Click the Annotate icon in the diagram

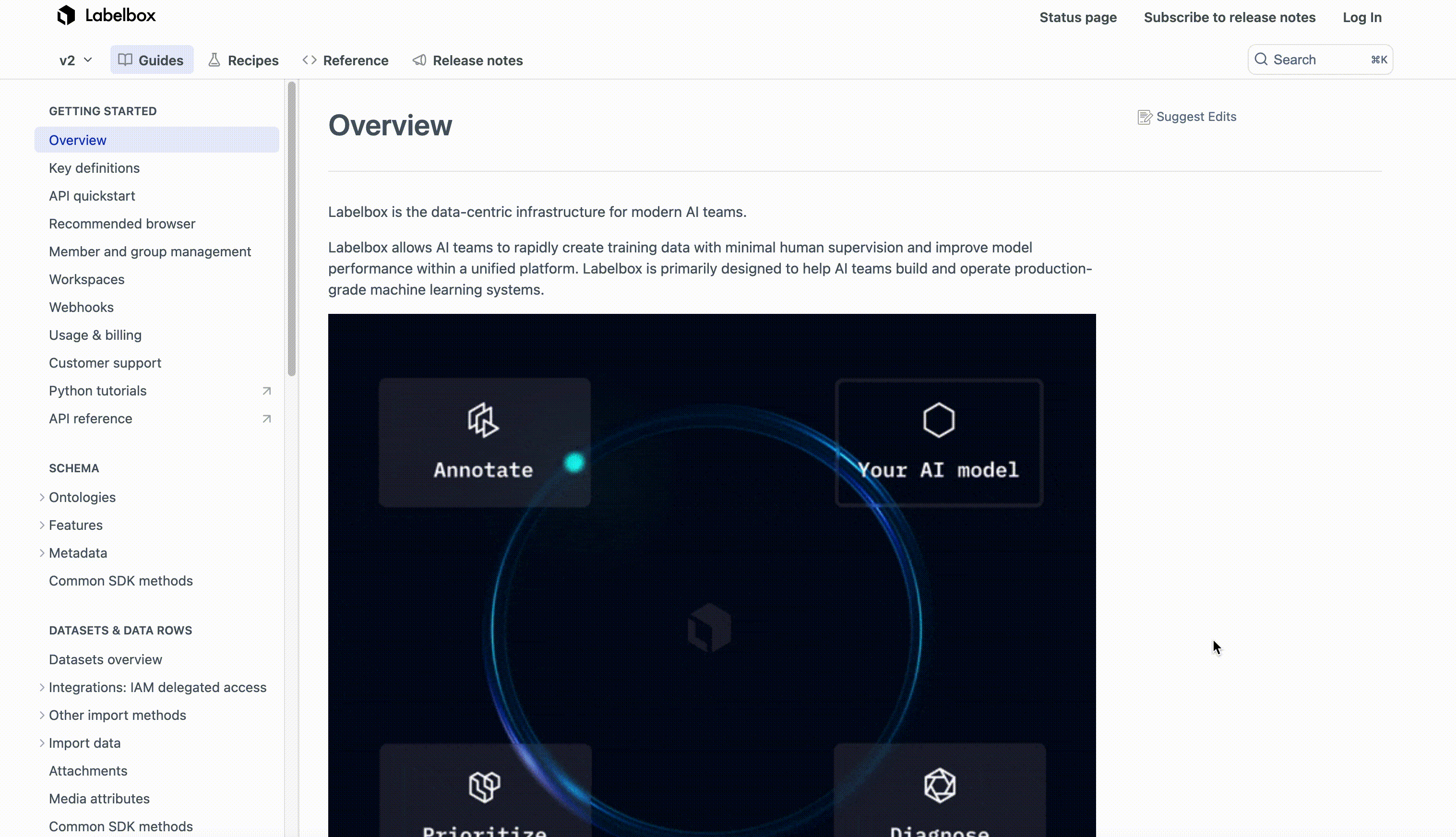483,420
